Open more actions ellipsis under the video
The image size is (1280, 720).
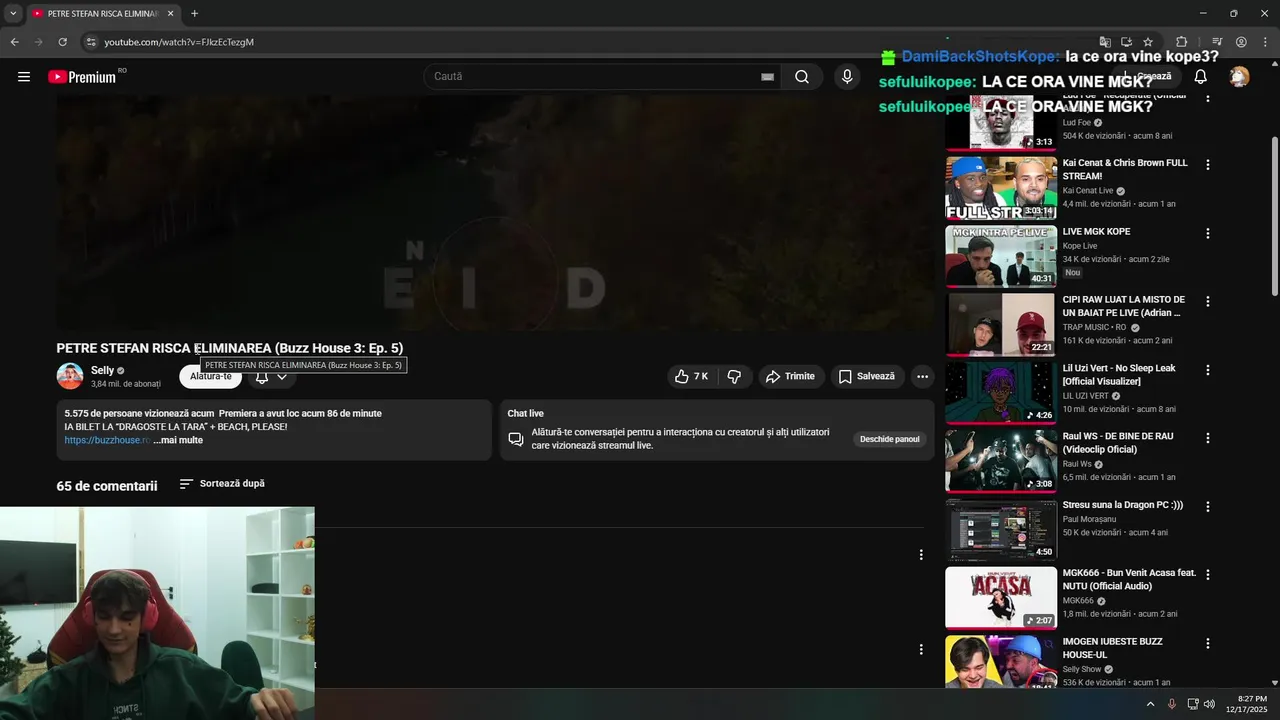point(922,376)
